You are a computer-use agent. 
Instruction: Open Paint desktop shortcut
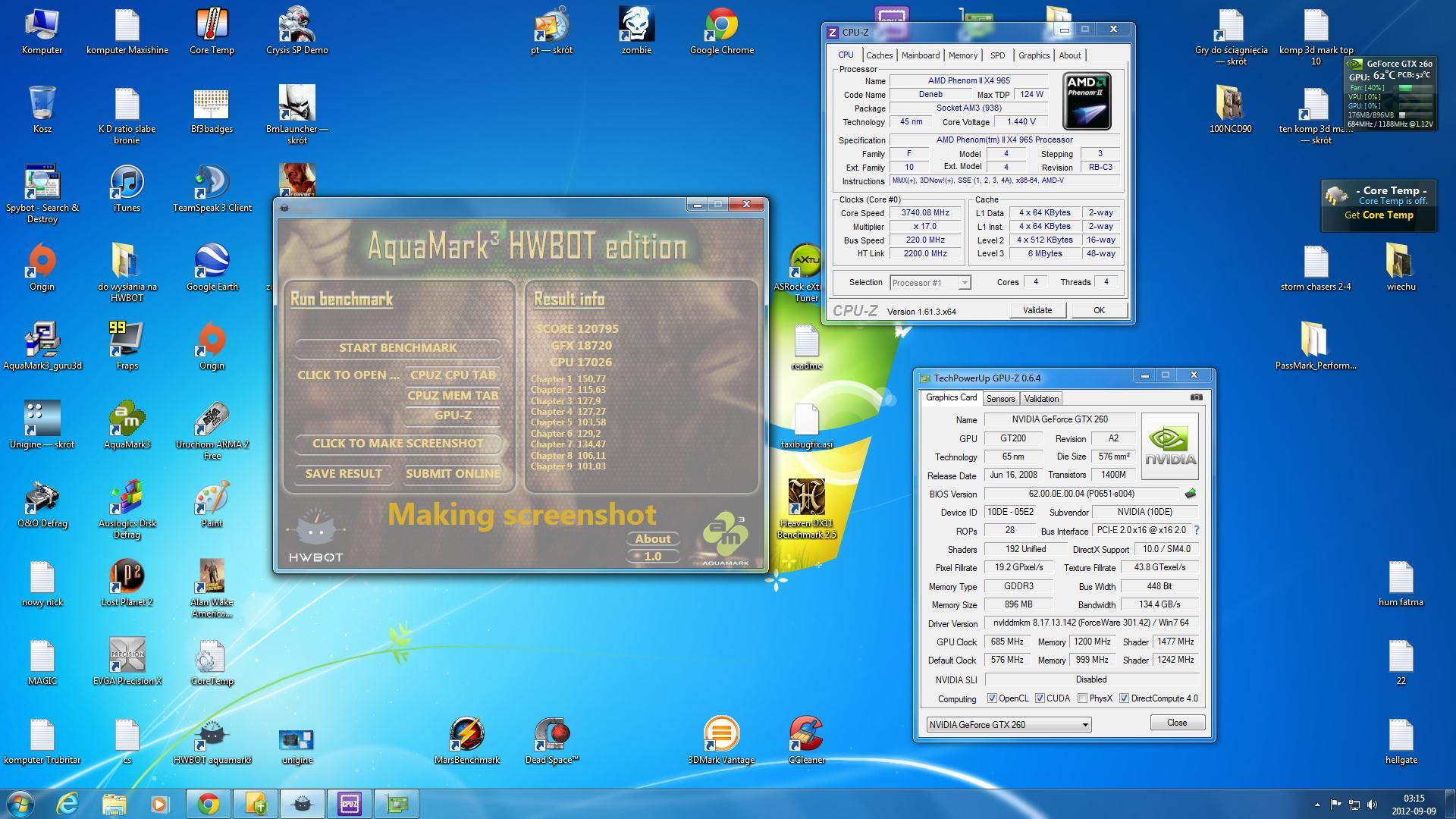click(212, 504)
